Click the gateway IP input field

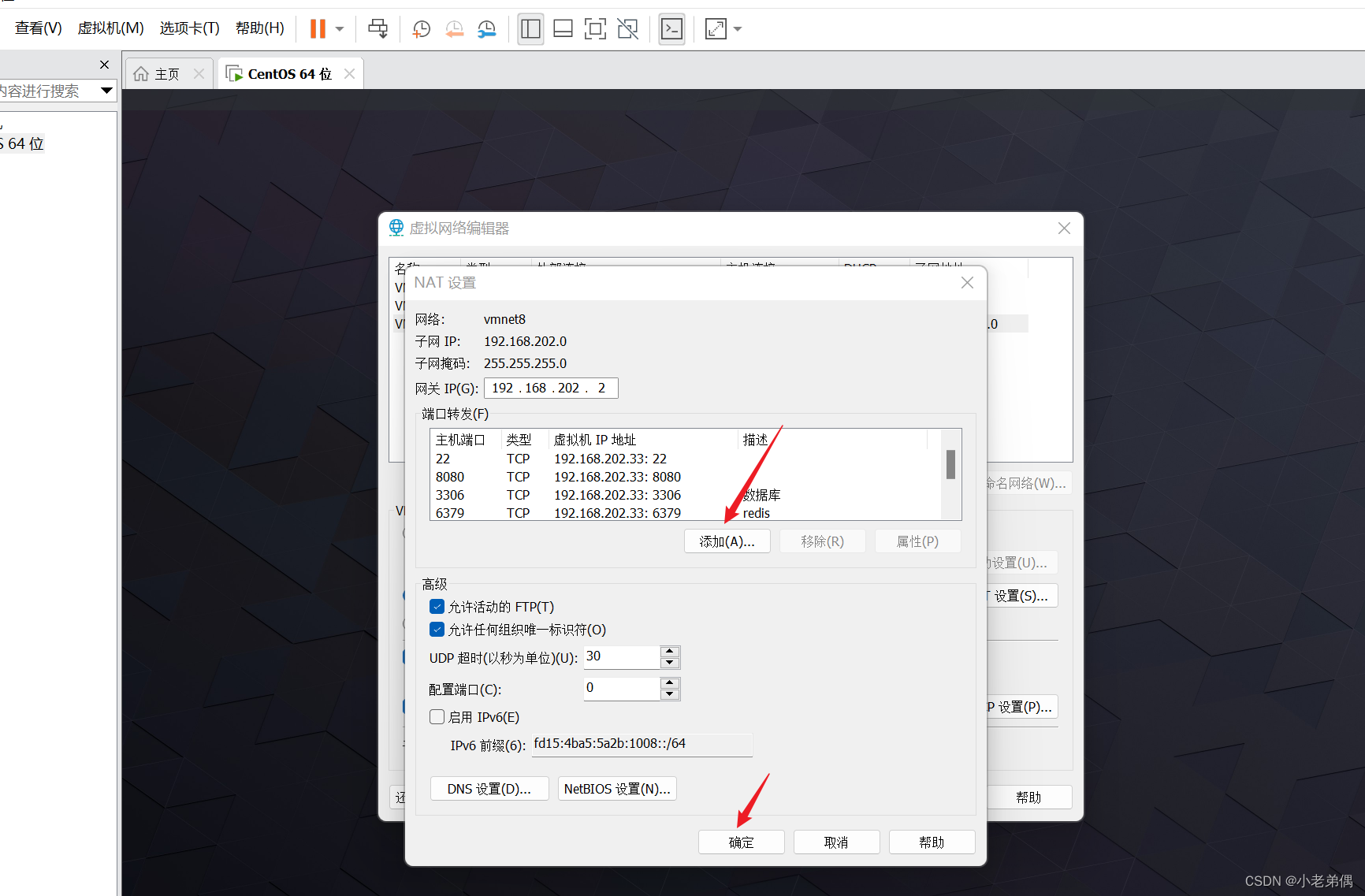[x=551, y=388]
